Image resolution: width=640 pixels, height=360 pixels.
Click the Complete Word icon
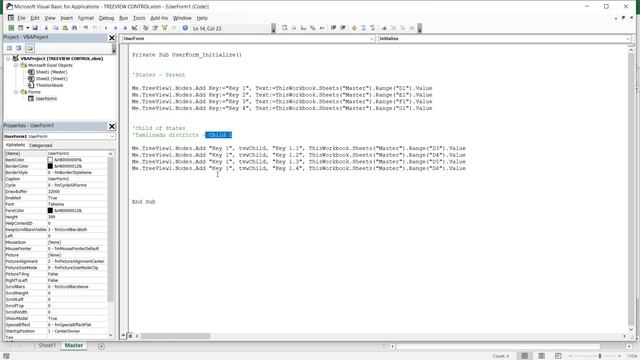tap(322, 28)
